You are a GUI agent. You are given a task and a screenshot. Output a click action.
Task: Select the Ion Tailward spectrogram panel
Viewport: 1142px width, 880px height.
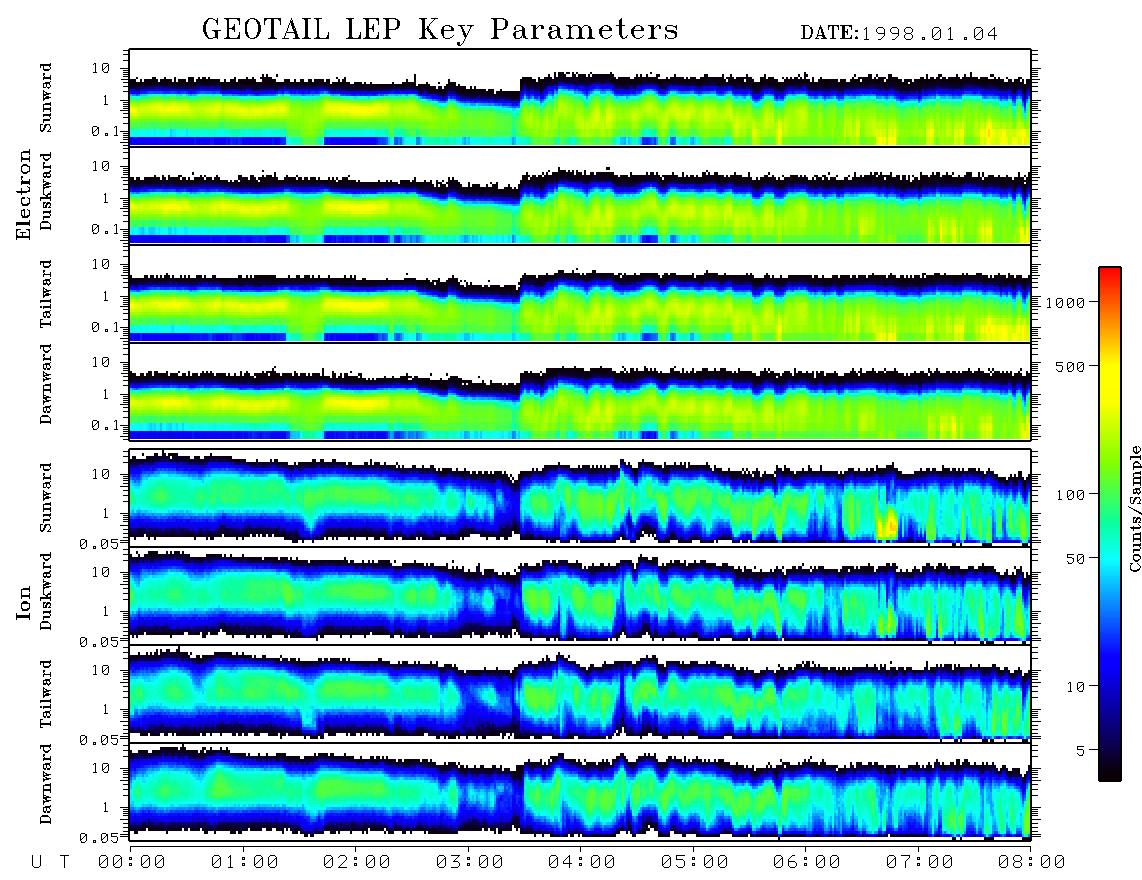(580, 693)
